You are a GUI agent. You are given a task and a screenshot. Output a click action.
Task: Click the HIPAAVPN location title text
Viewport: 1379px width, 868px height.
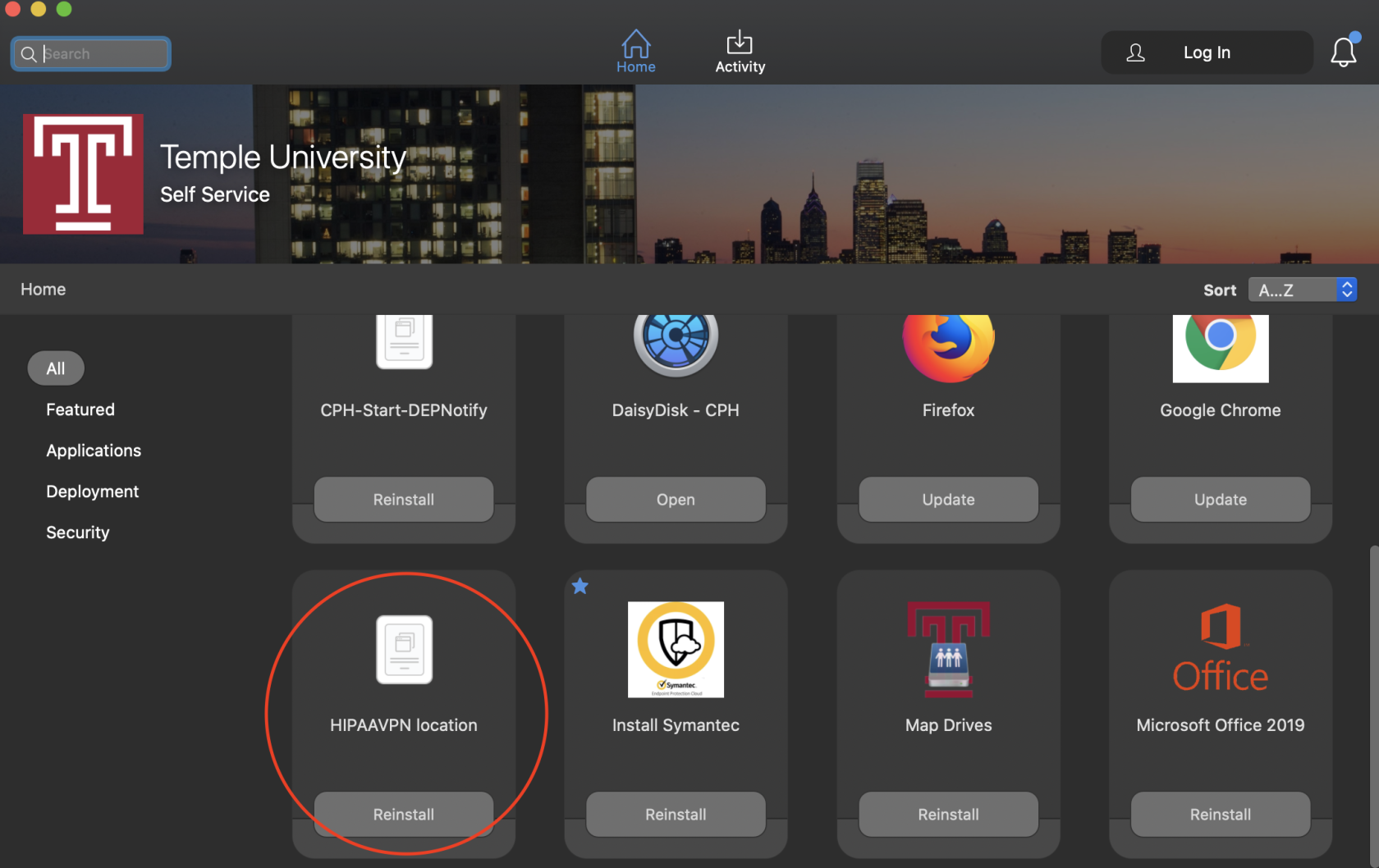pos(404,725)
